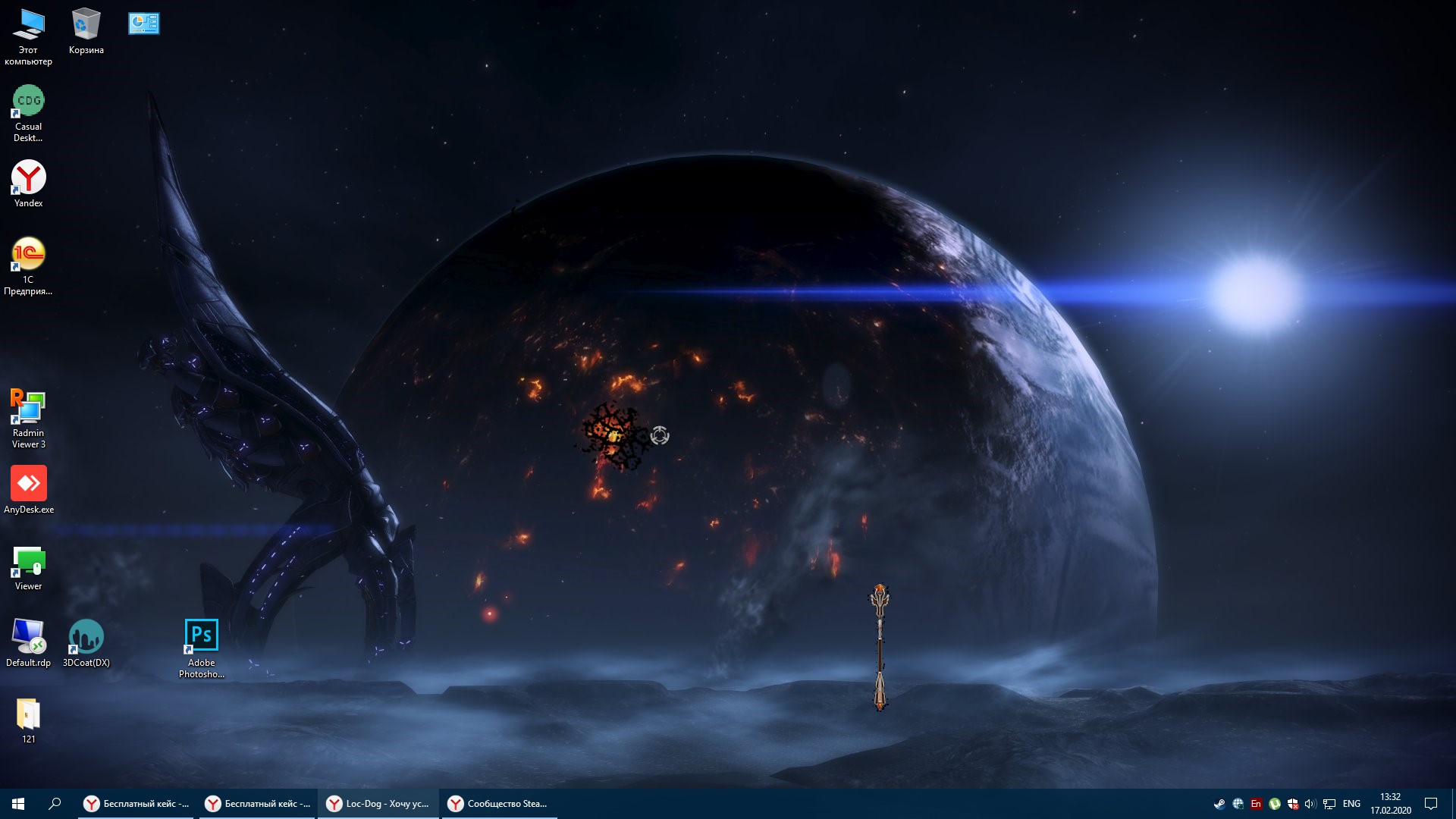Select the AnyDesk.exe desktop icon
This screenshot has width=1456, height=819.
pos(29,490)
